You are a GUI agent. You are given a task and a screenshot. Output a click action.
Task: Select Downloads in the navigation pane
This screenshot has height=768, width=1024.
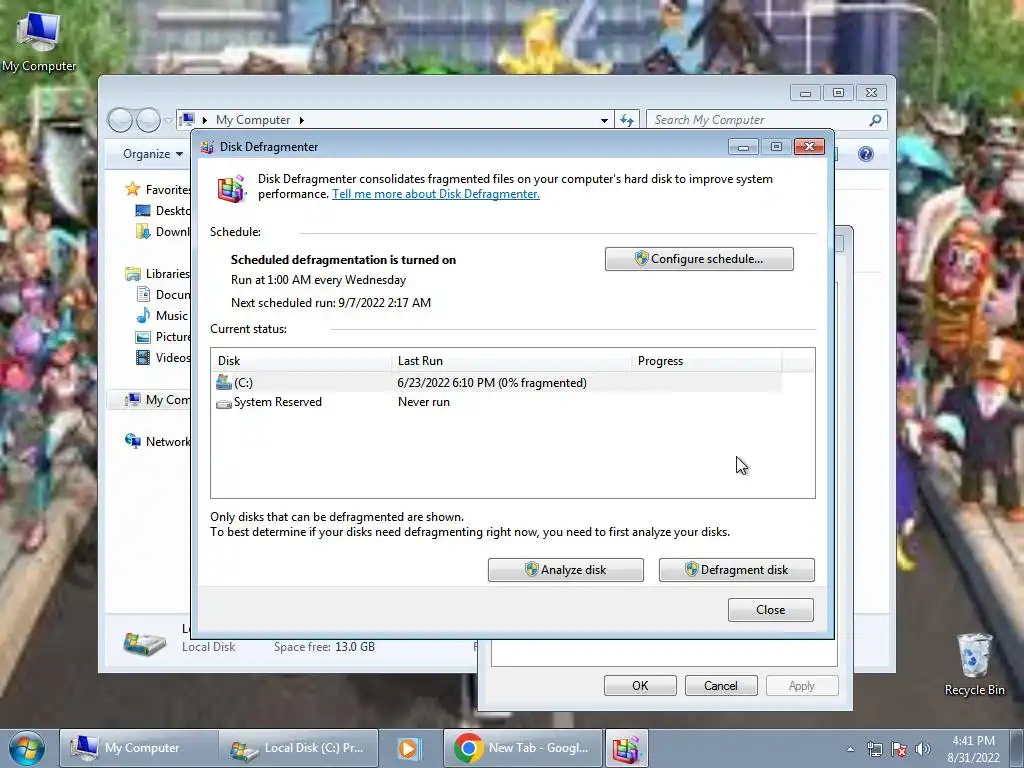(x=163, y=231)
